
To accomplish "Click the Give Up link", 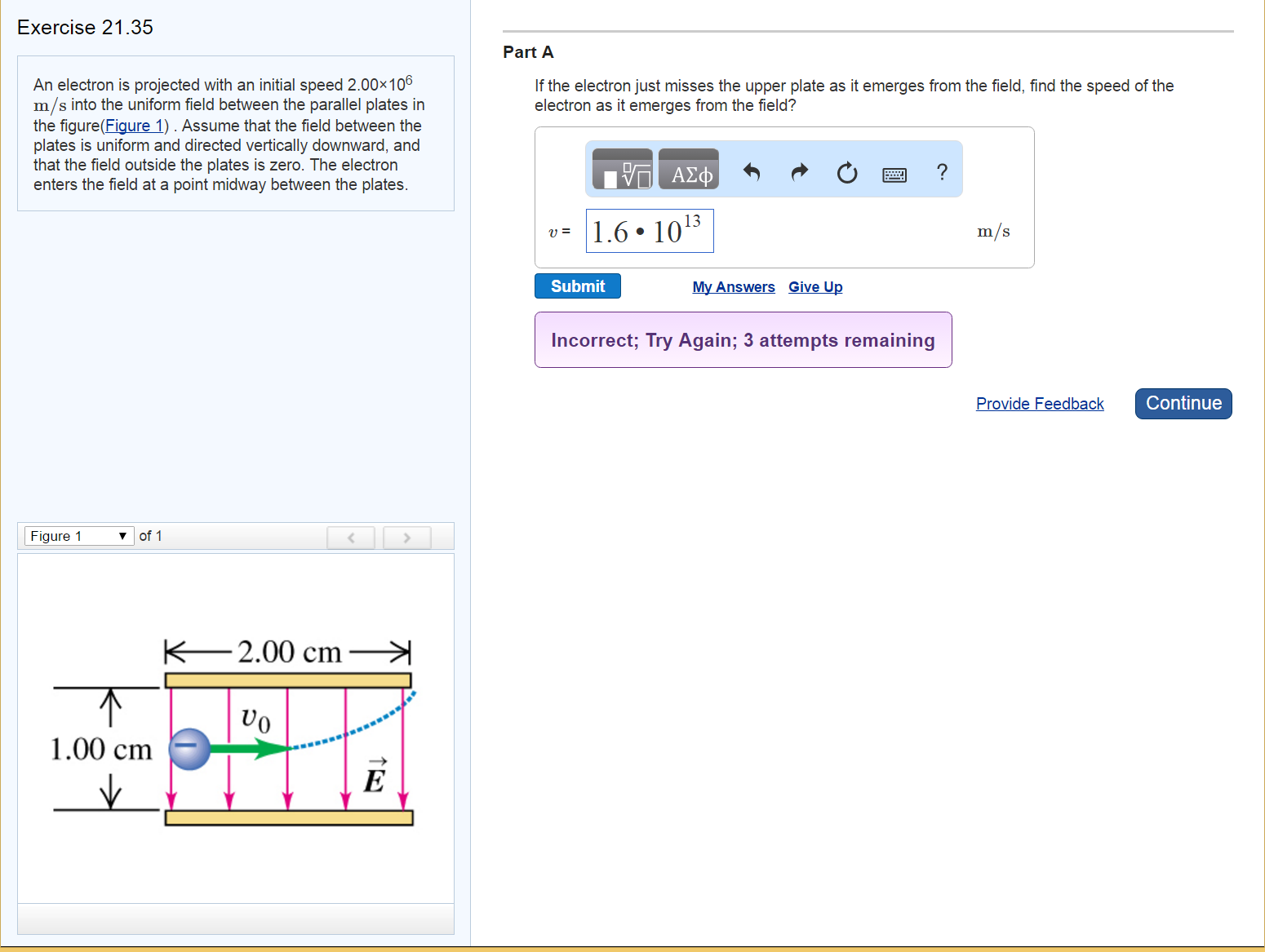I will tap(814, 286).
